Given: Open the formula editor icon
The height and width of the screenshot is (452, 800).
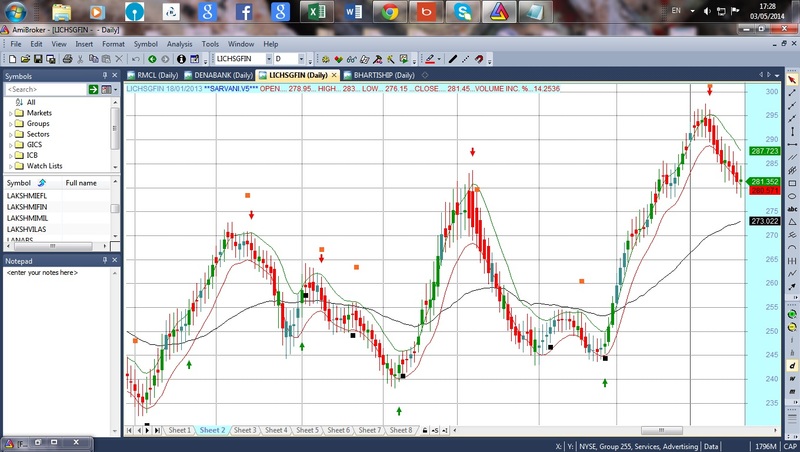Looking at the screenshot, I should [378, 59].
